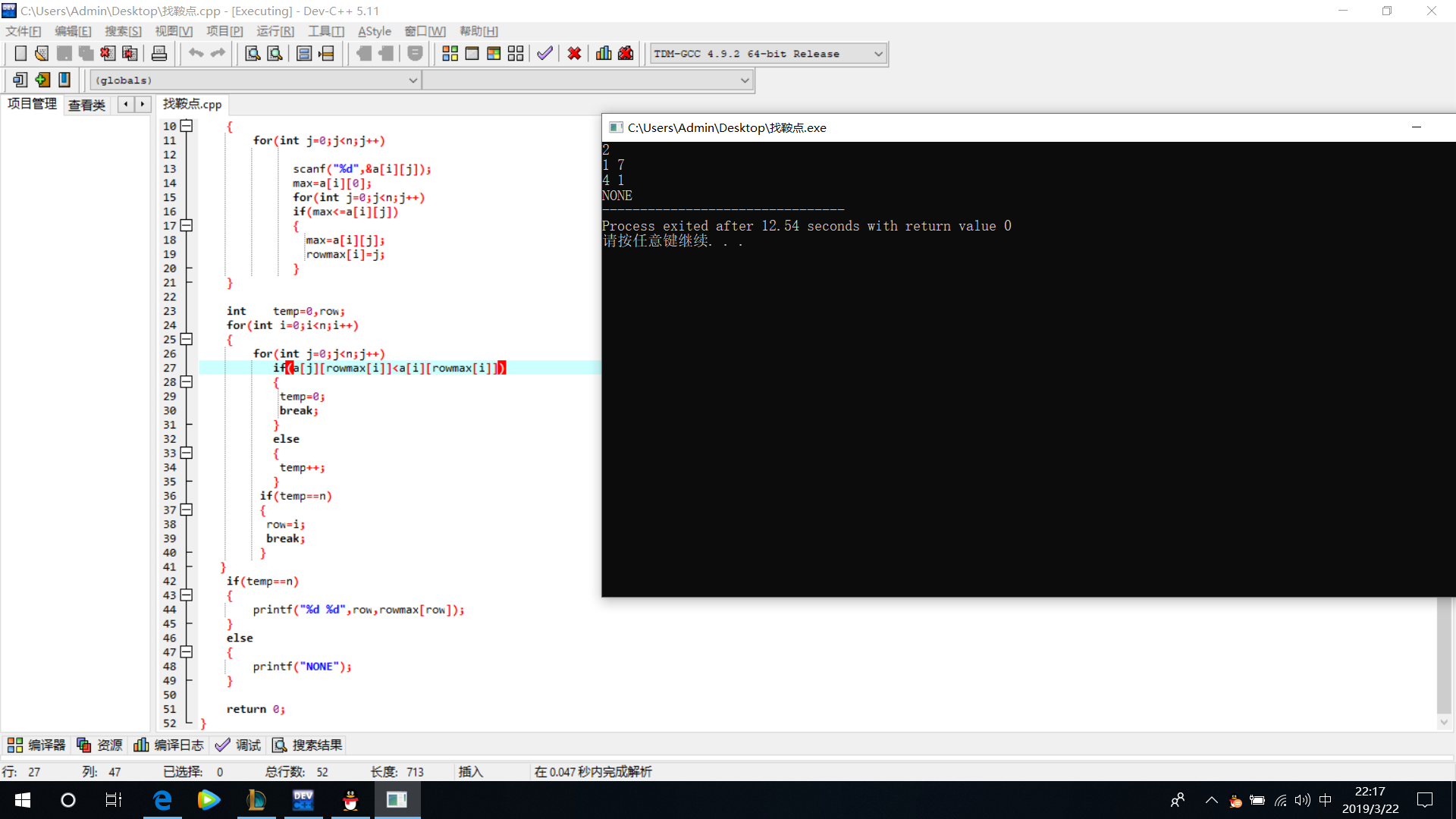
Task: Click the Save All toolbar icon
Action: coord(86,54)
